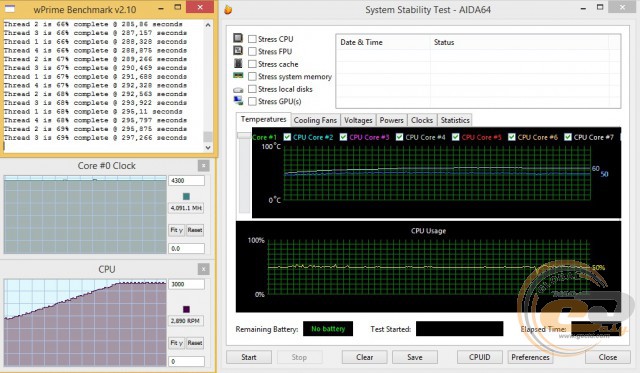Click the monitor icon beside Stress GPU(s)
This screenshot has height=373, width=640.
(238, 100)
